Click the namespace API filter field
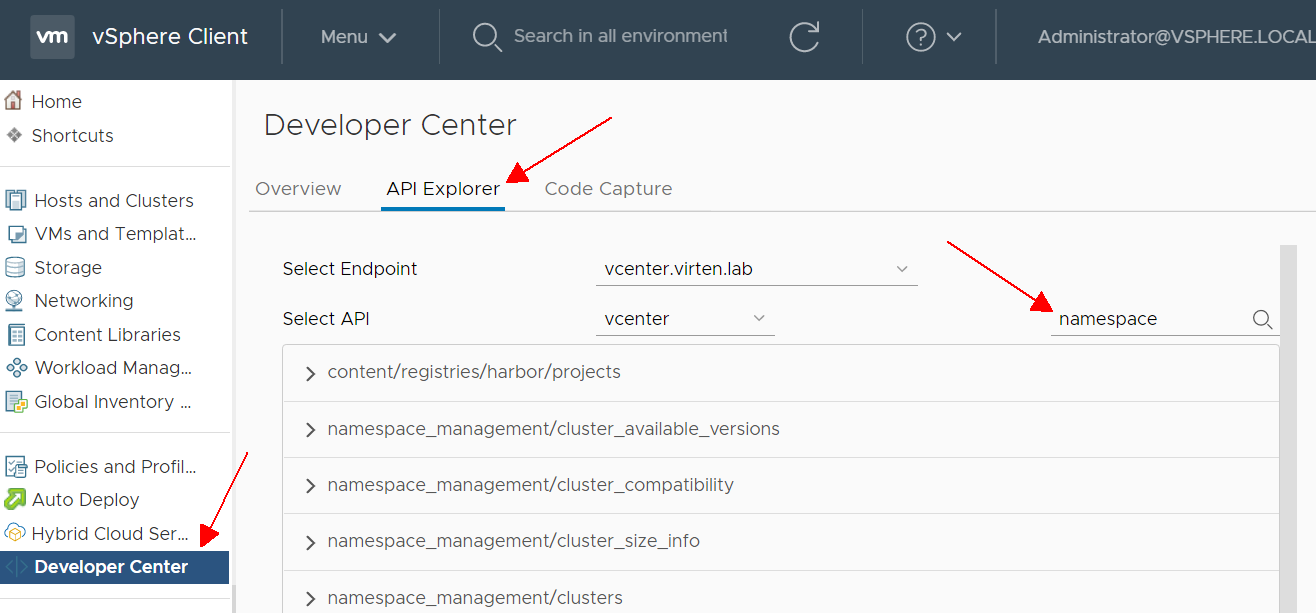Screen dimensions: 1316x613 tap(1152, 319)
